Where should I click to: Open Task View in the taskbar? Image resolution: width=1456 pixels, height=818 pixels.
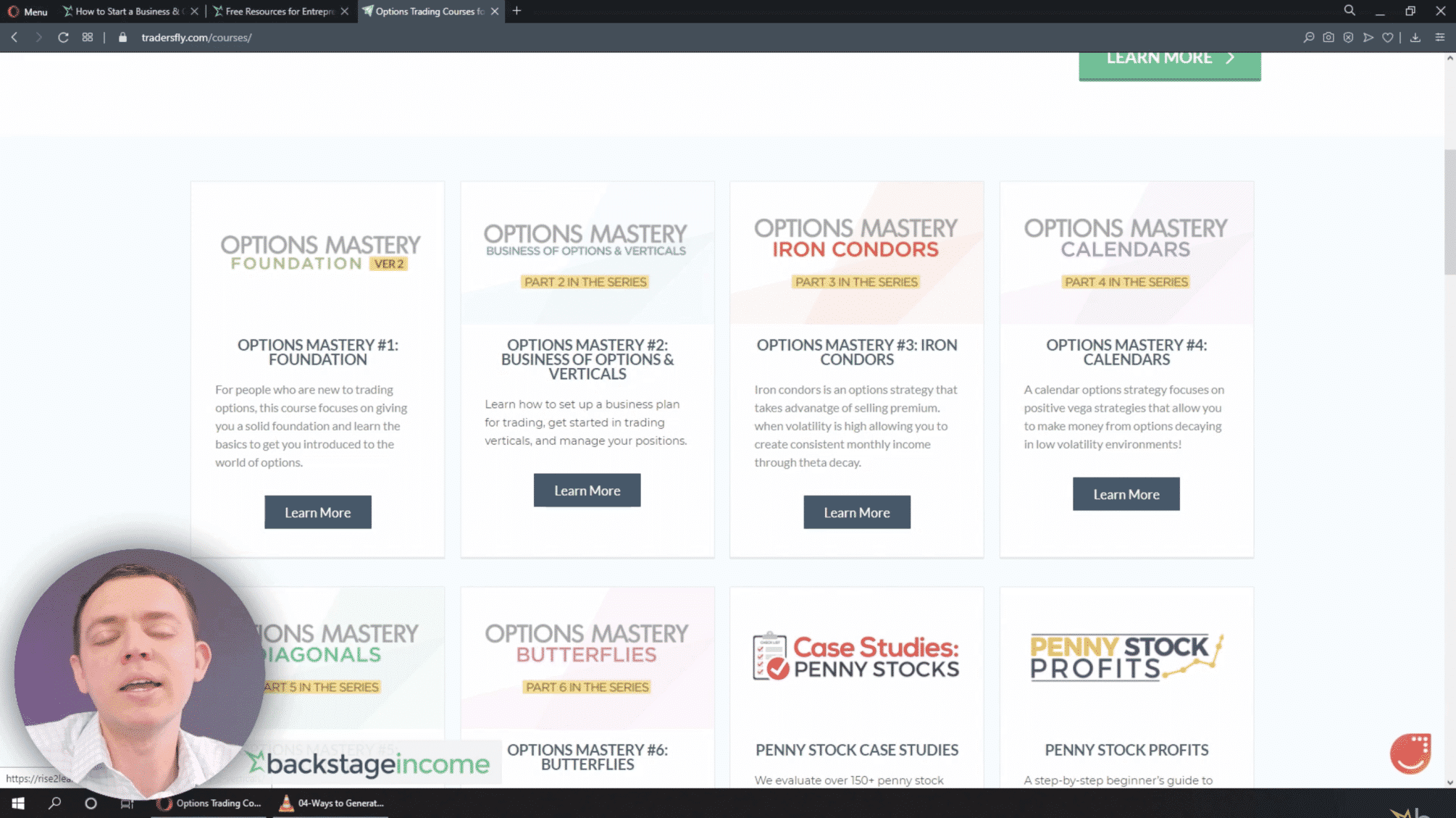click(127, 803)
